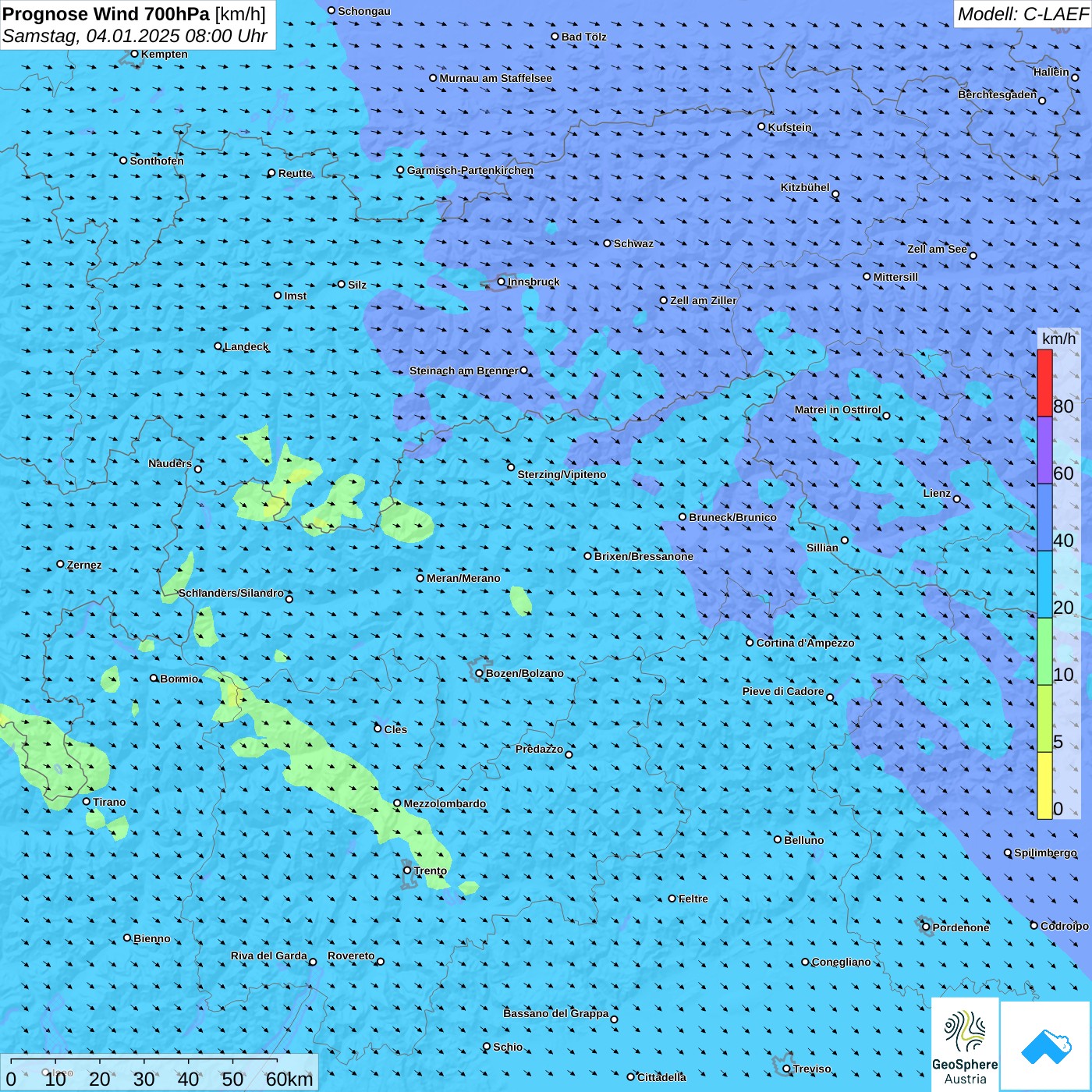Click the red segment of the wind legend
Viewport: 1092px width, 1092px height.
1044,383
